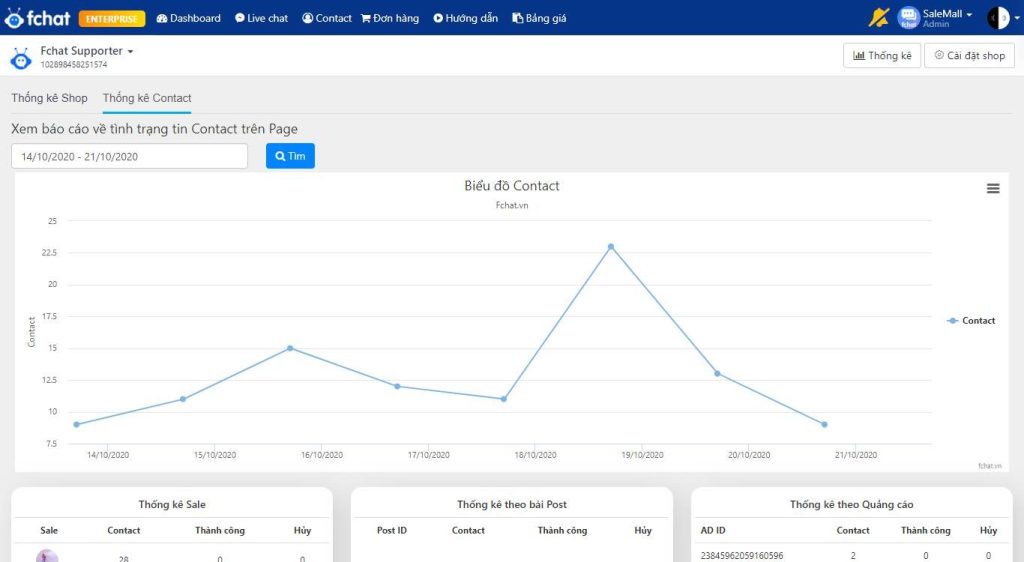Open Live chat from the top menu
This screenshot has height=562, width=1024.
(261, 18)
